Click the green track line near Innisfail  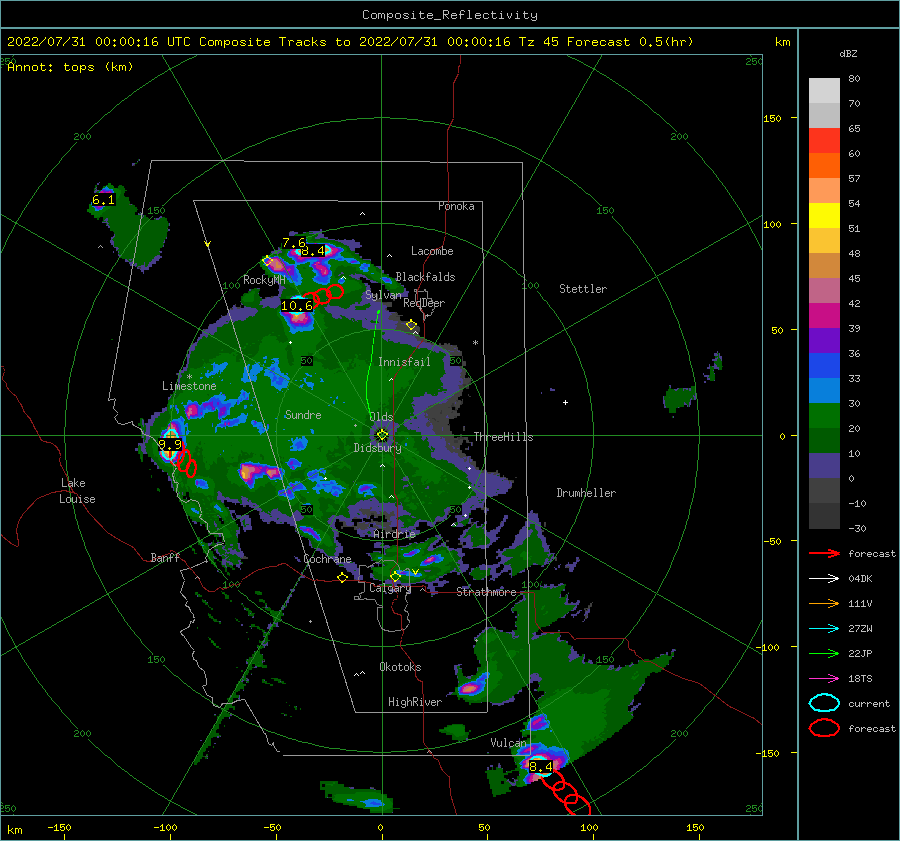(x=371, y=362)
